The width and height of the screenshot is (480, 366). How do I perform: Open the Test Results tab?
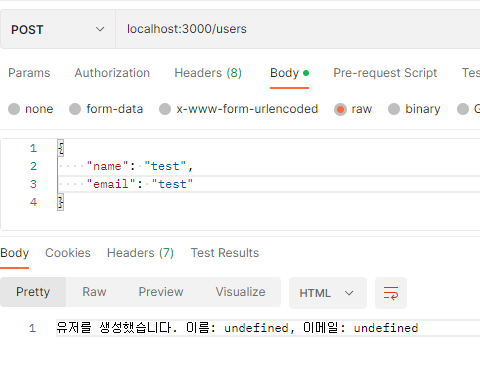[225, 253]
